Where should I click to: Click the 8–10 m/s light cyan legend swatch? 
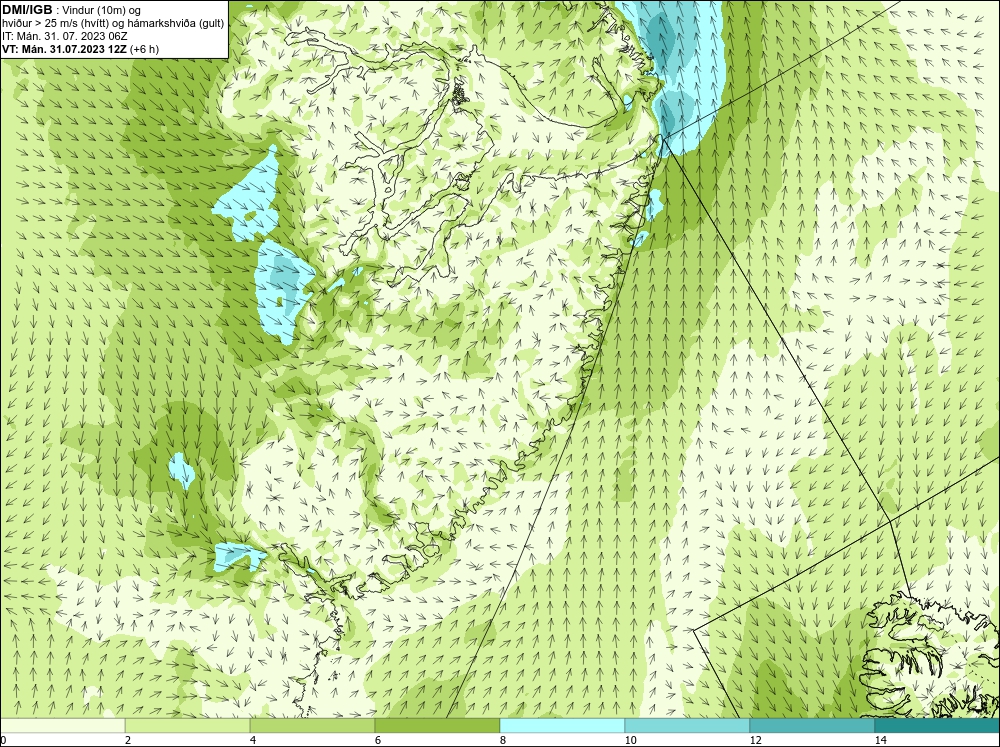(x=562, y=726)
